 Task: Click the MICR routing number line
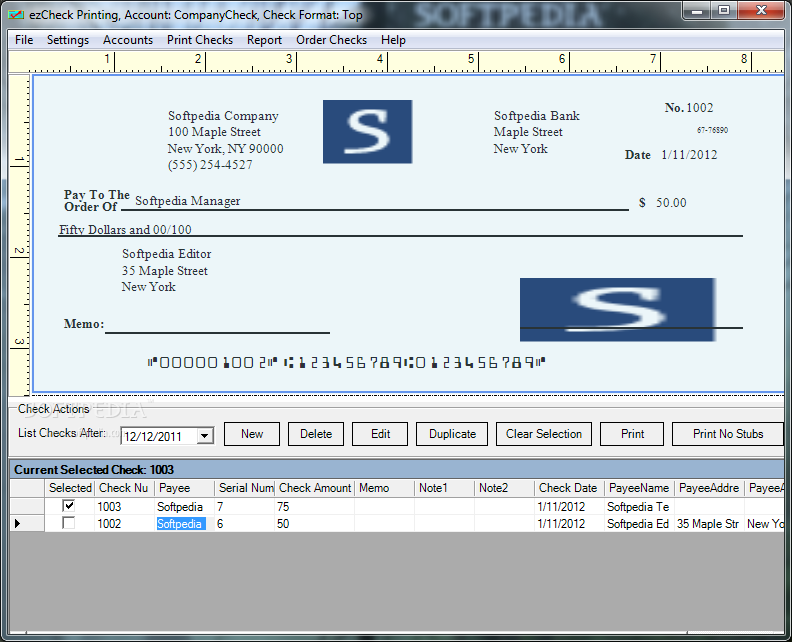point(346,362)
